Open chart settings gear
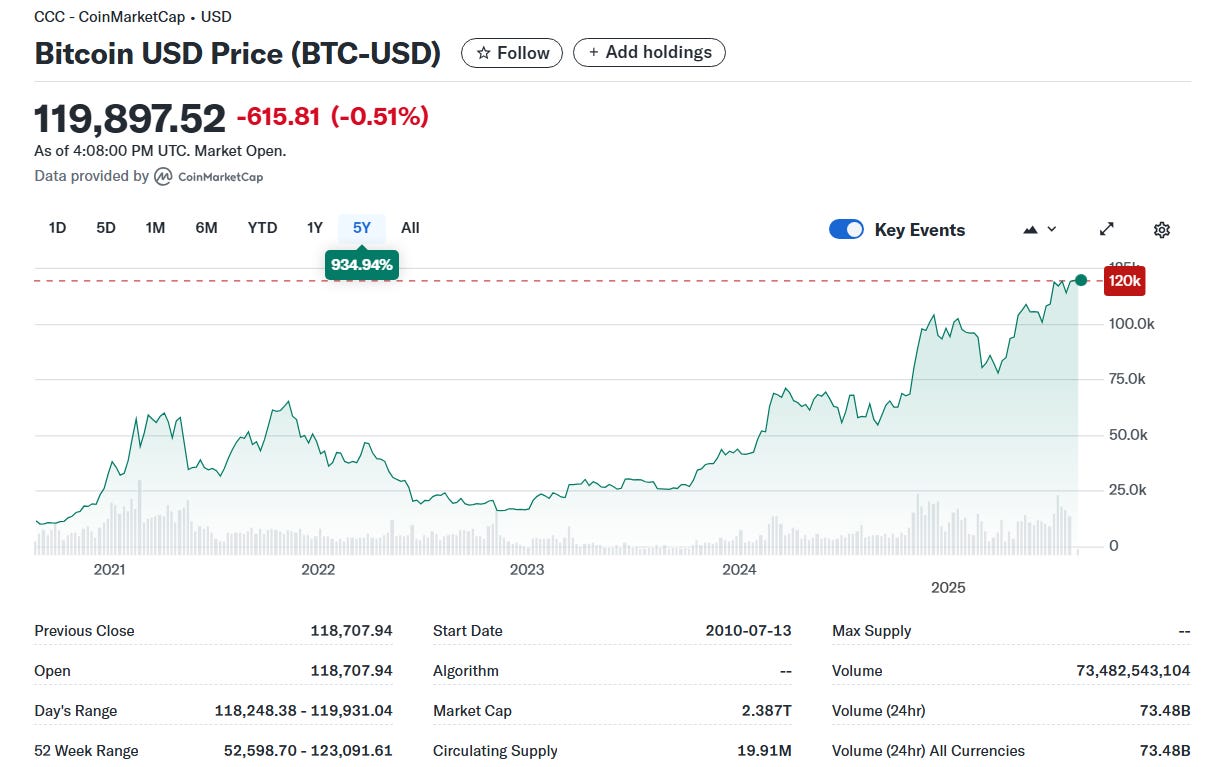 pyautogui.click(x=1162, y=230)
